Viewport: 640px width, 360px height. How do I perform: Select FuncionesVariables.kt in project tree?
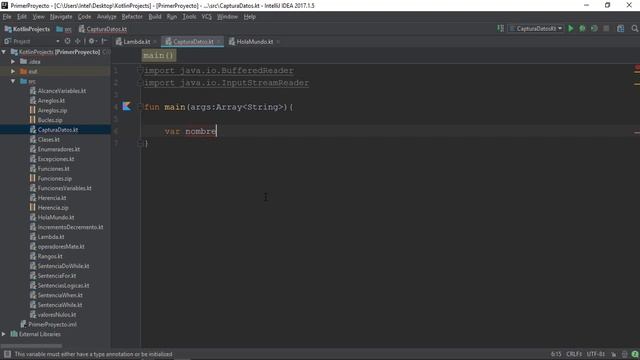pyautogui.click(x=64, y=188)
